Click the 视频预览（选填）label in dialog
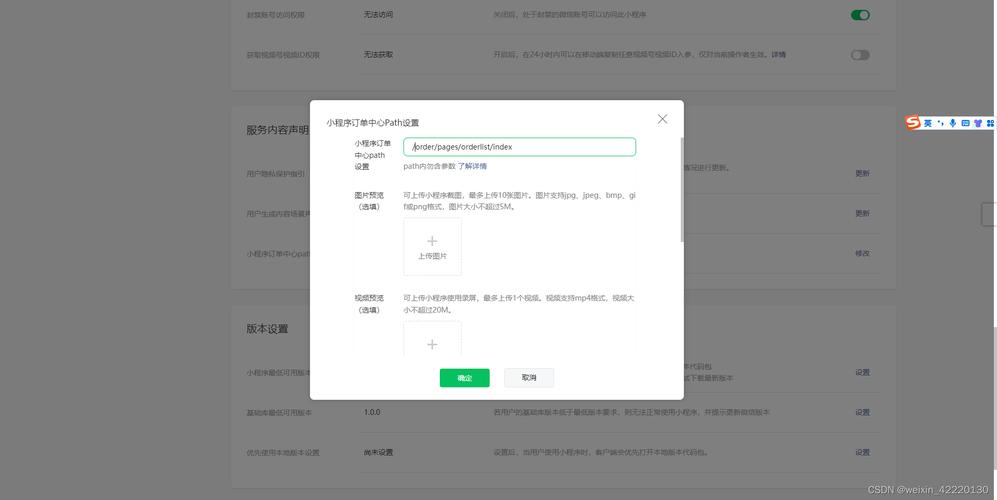997x500 pixels. [x=369, y=304]
